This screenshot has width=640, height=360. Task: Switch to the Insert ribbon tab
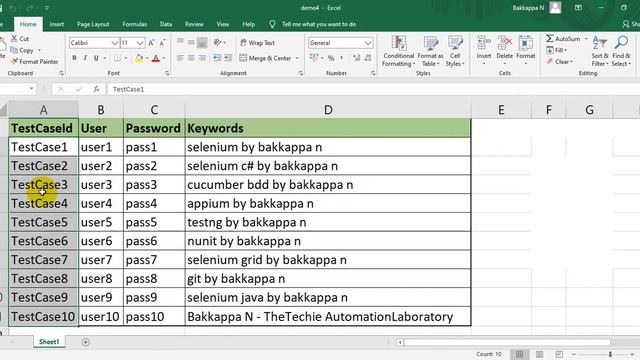[x=56, y=24]
